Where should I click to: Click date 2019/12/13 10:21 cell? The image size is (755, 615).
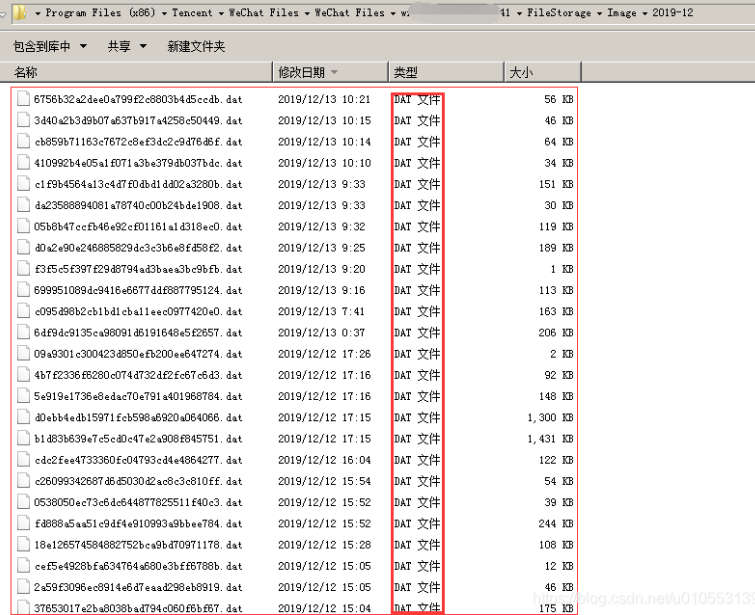[324, 99]
